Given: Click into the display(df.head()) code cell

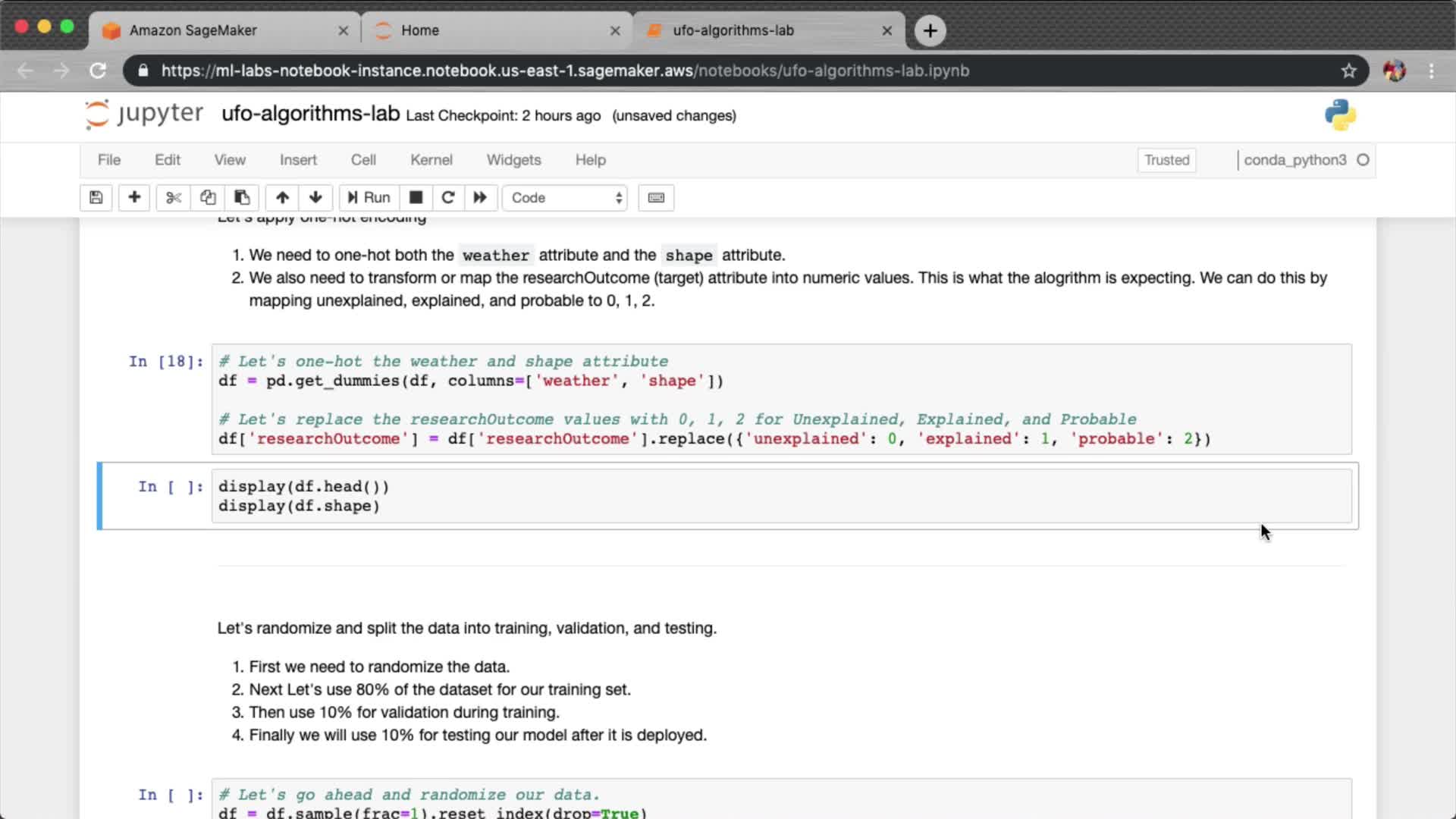Looking at the screenshot, I should (781, 496).
